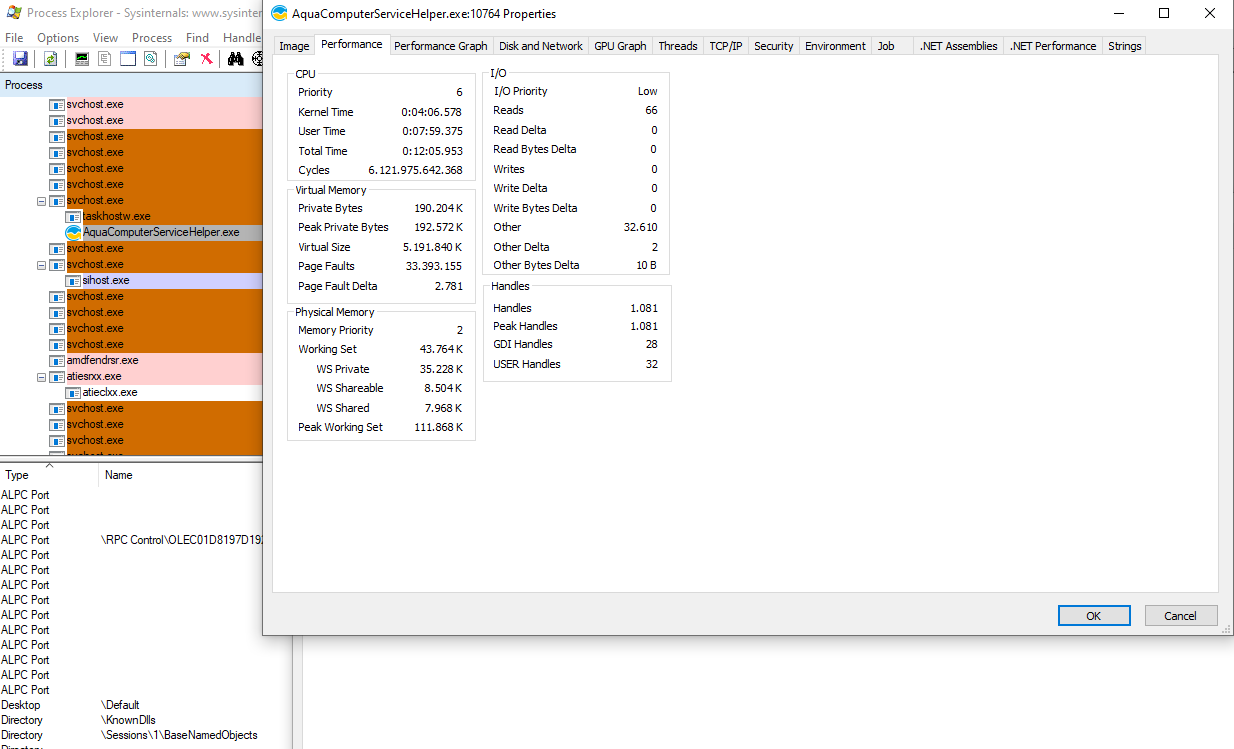Click the Properties hand icon in toolbar

tap(181, 59)
